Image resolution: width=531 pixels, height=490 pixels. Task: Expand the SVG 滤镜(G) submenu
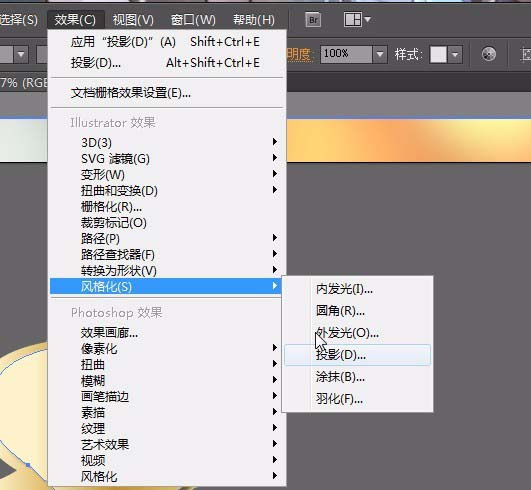click(166, 158)
